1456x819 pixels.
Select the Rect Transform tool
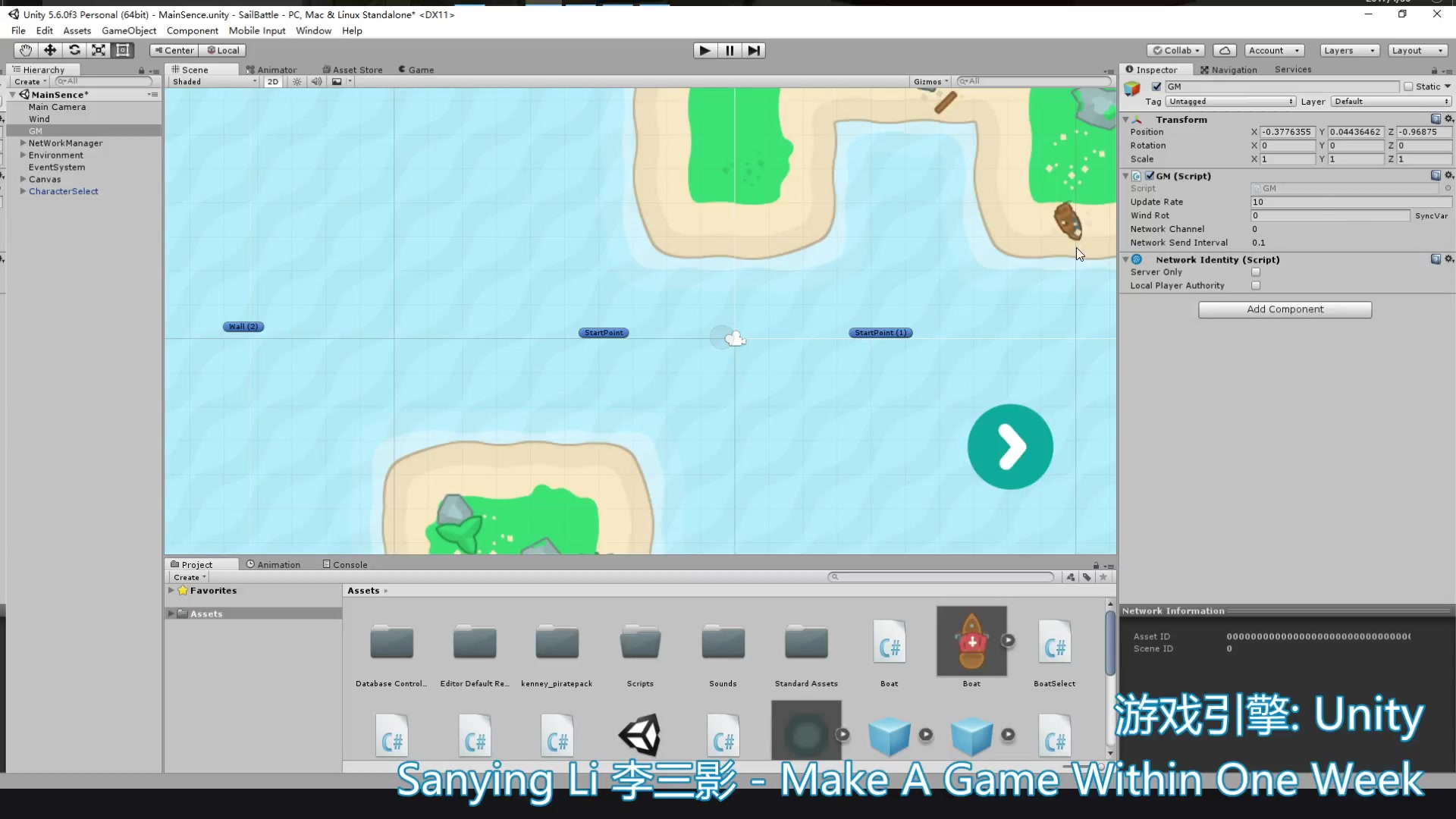(123, 50)
